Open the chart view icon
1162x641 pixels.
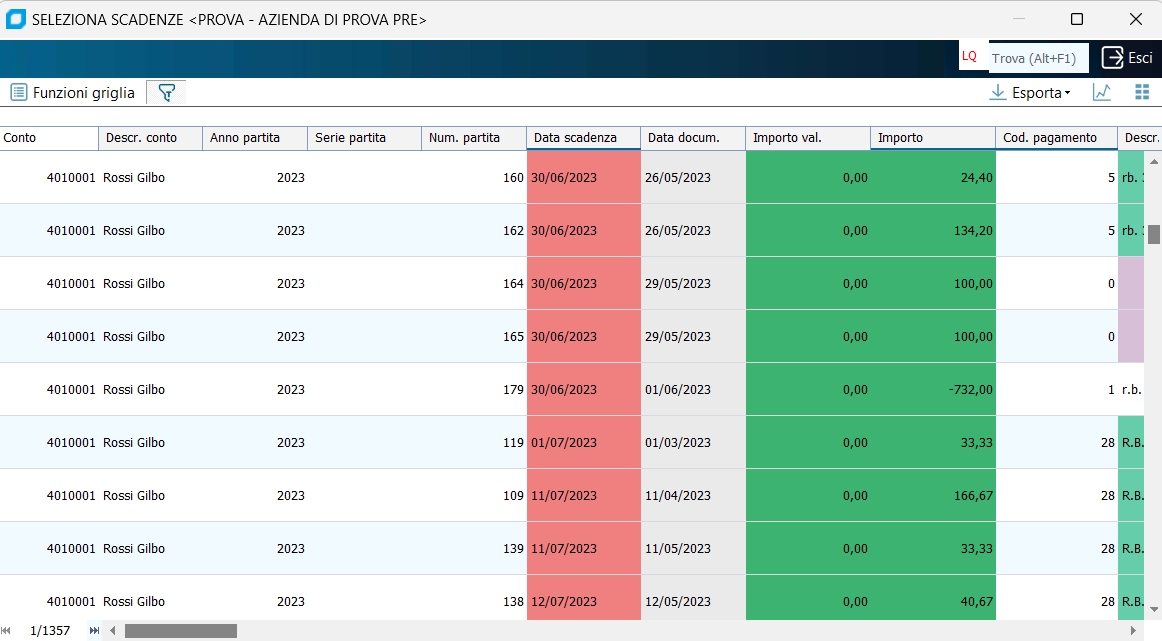pyautogui.click(x=1102, y=92)
